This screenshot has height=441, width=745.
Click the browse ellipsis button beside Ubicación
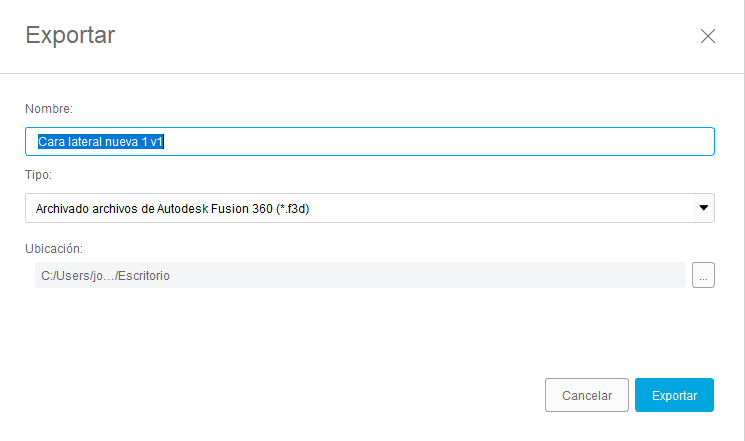click(703, 275)
